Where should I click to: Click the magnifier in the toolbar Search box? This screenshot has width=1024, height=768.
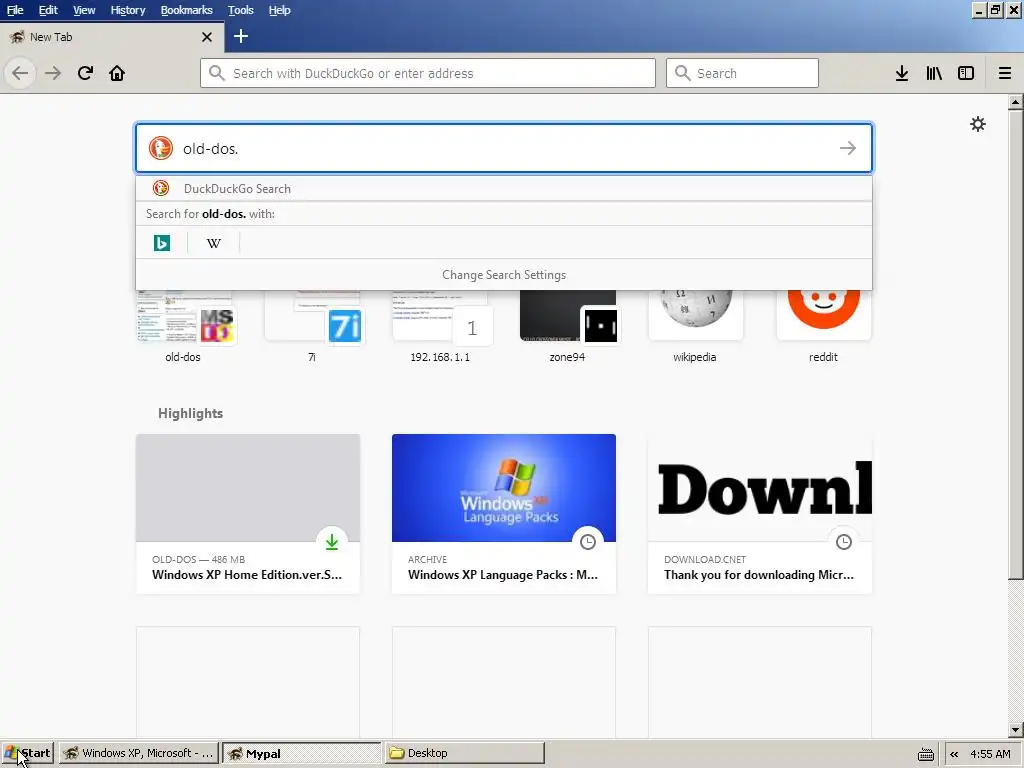pos(682,73)
